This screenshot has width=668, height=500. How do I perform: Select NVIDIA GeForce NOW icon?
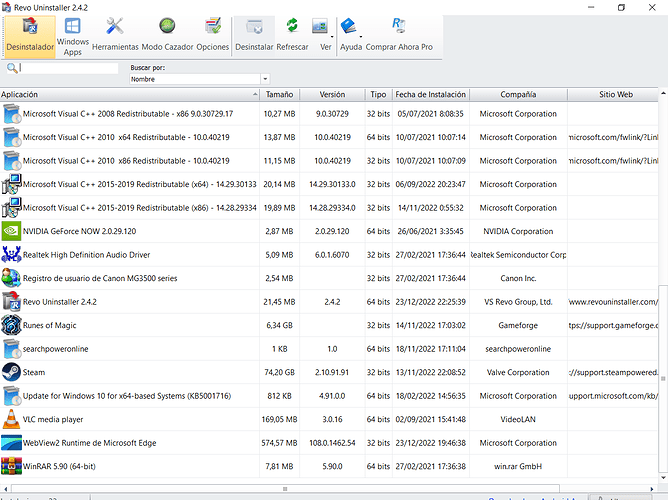pos(11,231)
